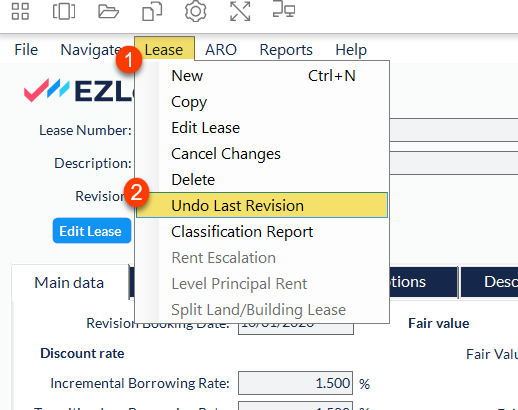Click the copy documents toolbar icon
The width and height of the screenshot is (518, 410).
click(x=152, y=11)
